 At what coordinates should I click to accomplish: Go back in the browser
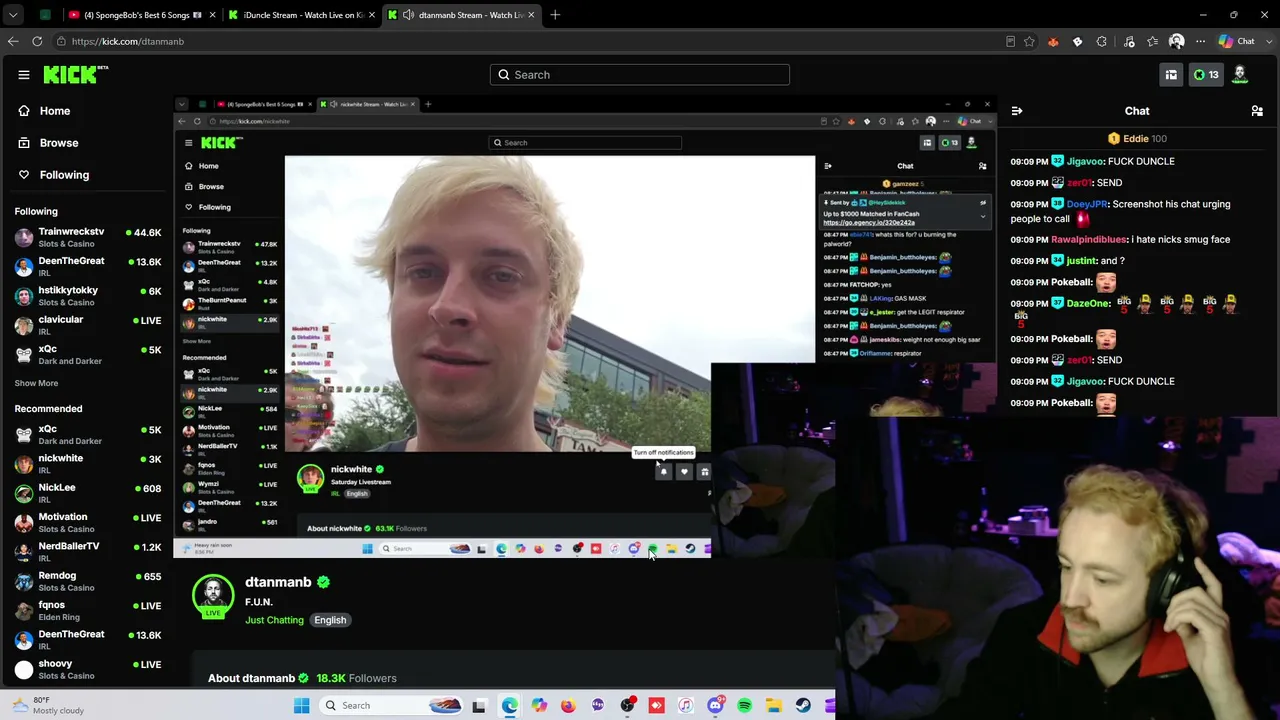pos(13,41)
